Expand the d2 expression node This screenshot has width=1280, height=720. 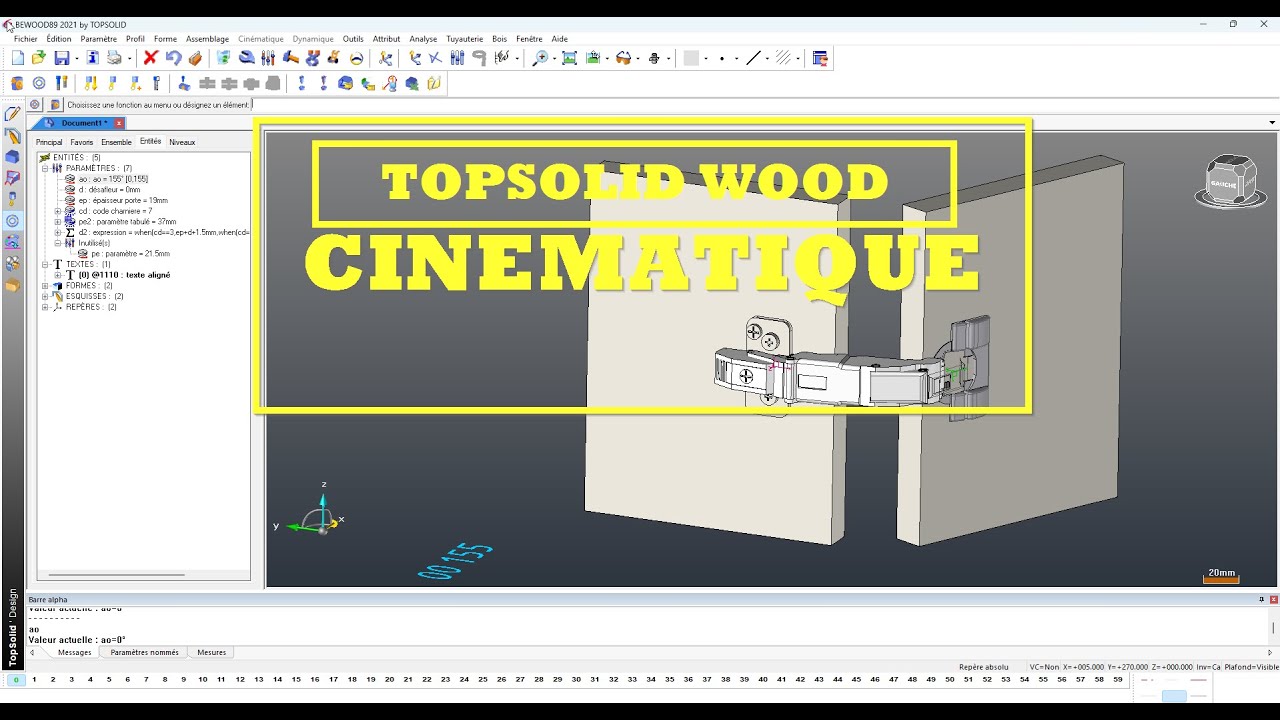tap(59, 232)
